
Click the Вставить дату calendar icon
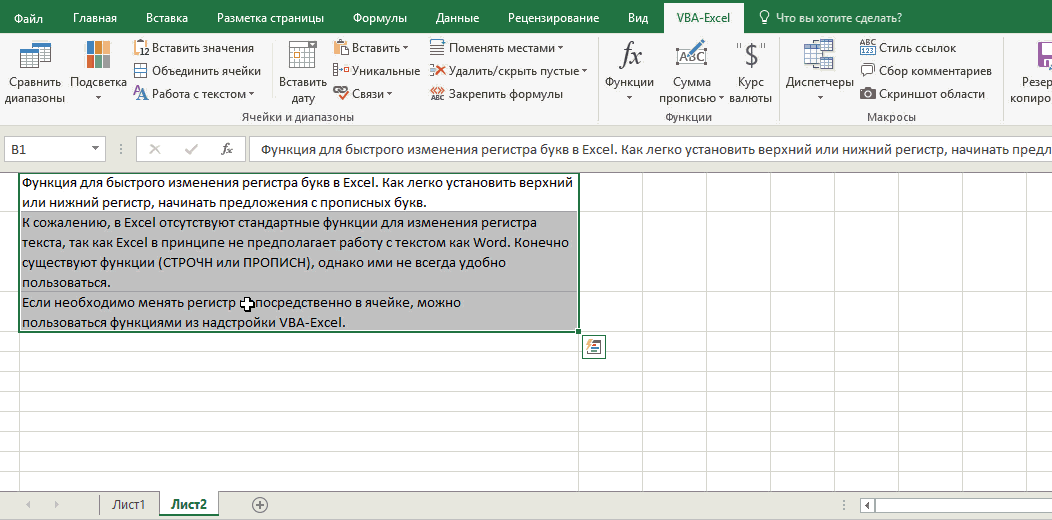point(303,55)
